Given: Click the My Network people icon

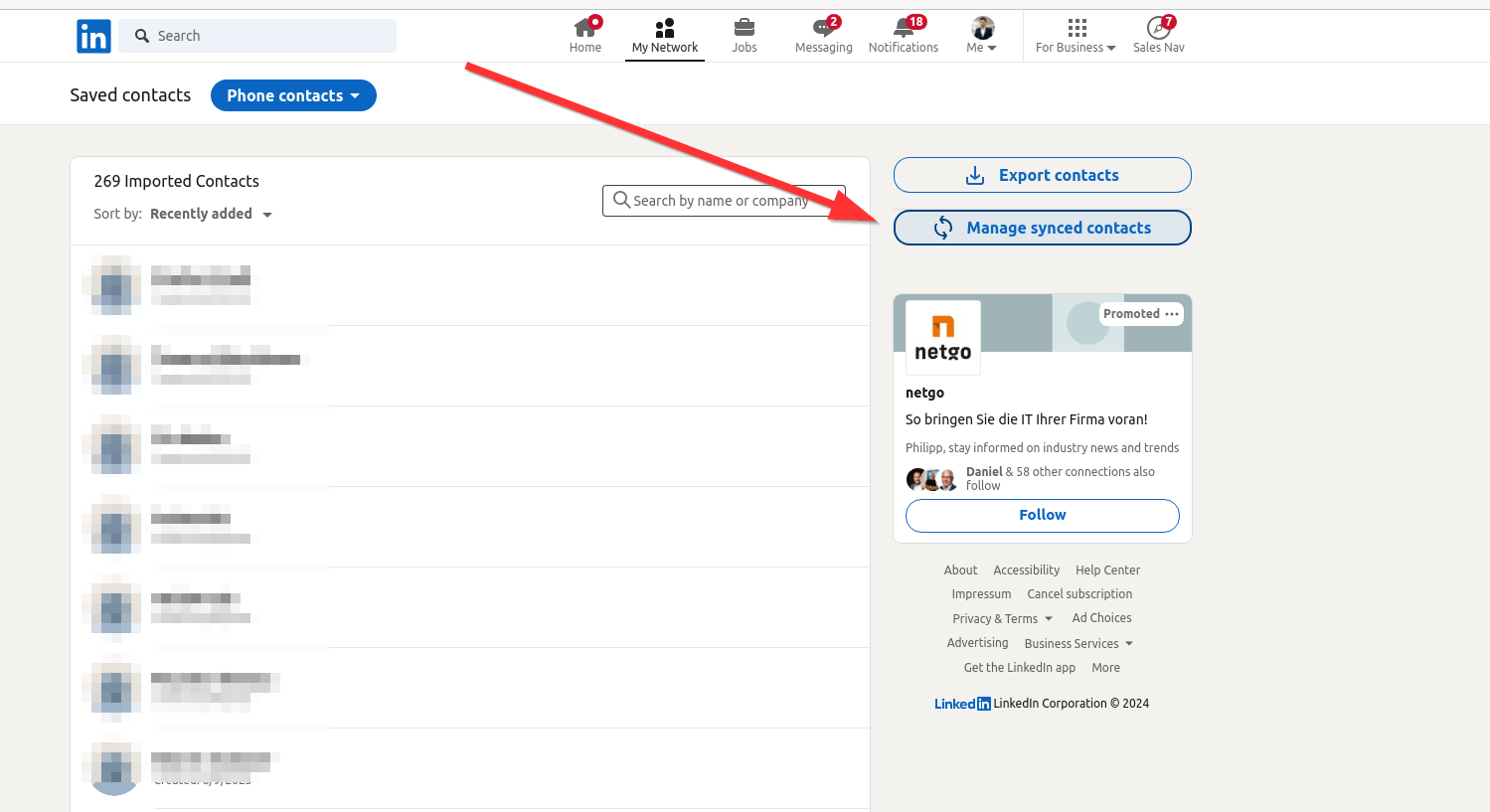Looking at the screenshot, I should click(665, 28).
